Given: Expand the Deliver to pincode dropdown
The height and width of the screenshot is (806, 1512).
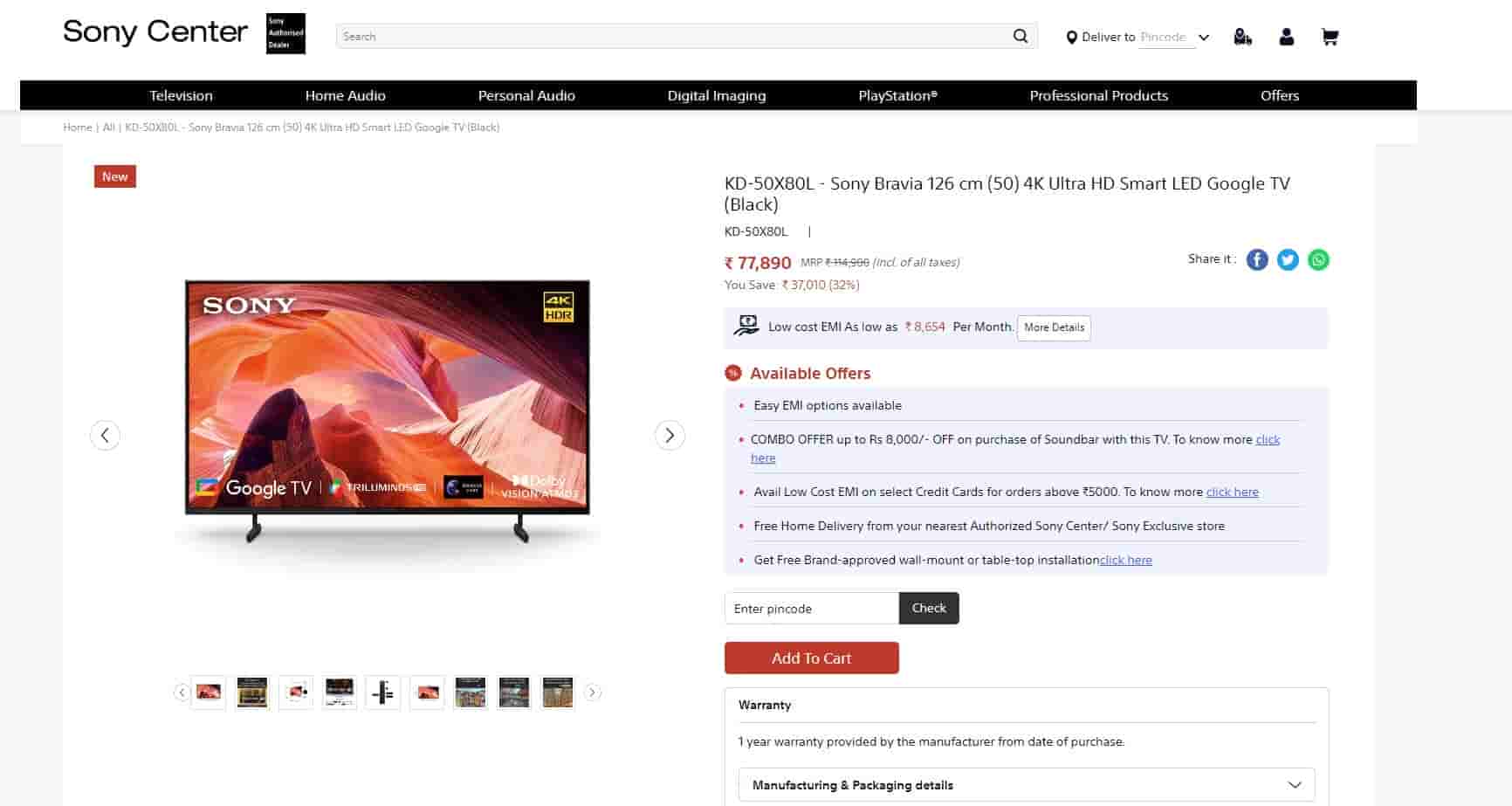Looking at the screenshot, I should (1204, 38).
